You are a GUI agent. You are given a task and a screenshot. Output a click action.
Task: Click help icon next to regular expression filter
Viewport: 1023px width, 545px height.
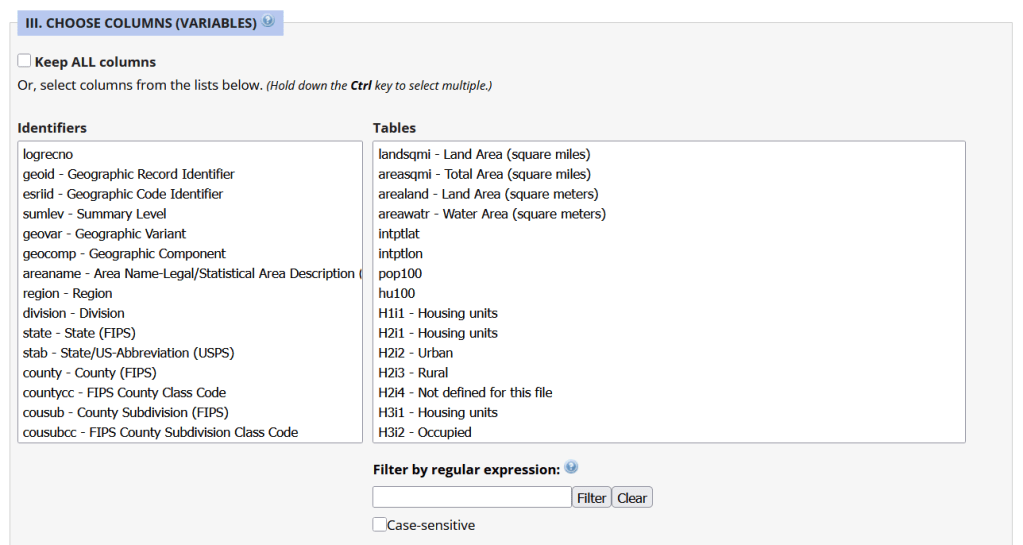(x=571, y=468)
